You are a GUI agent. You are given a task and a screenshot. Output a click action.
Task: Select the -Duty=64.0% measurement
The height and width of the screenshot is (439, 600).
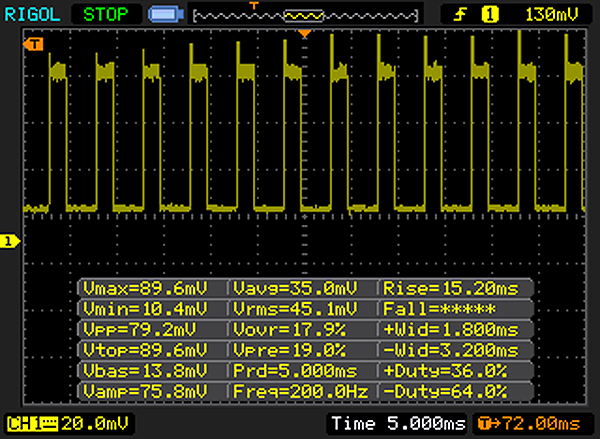(x=445, y=391)
